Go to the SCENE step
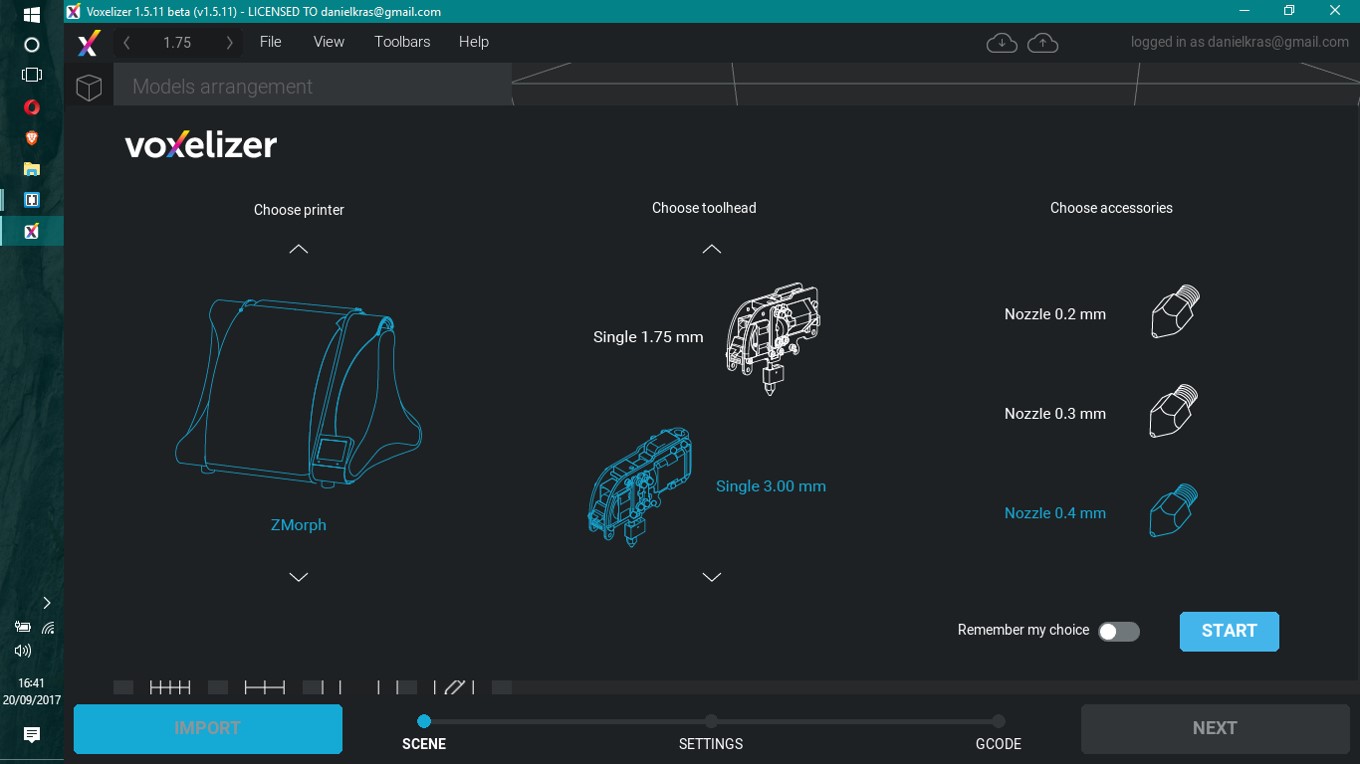The image size is (1360, 764). click(424, 744)
